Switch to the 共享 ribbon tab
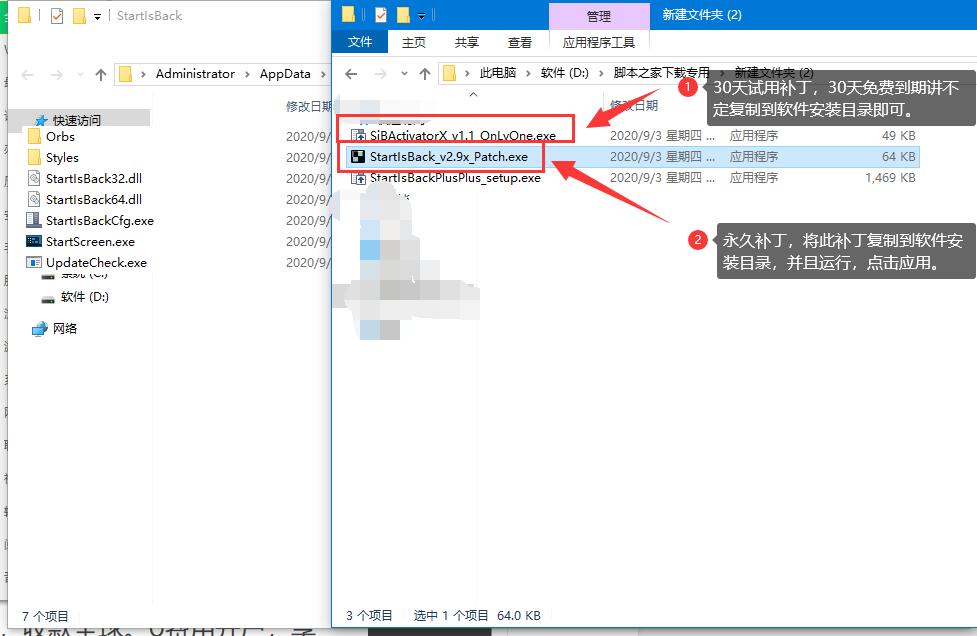 point(467,42)
